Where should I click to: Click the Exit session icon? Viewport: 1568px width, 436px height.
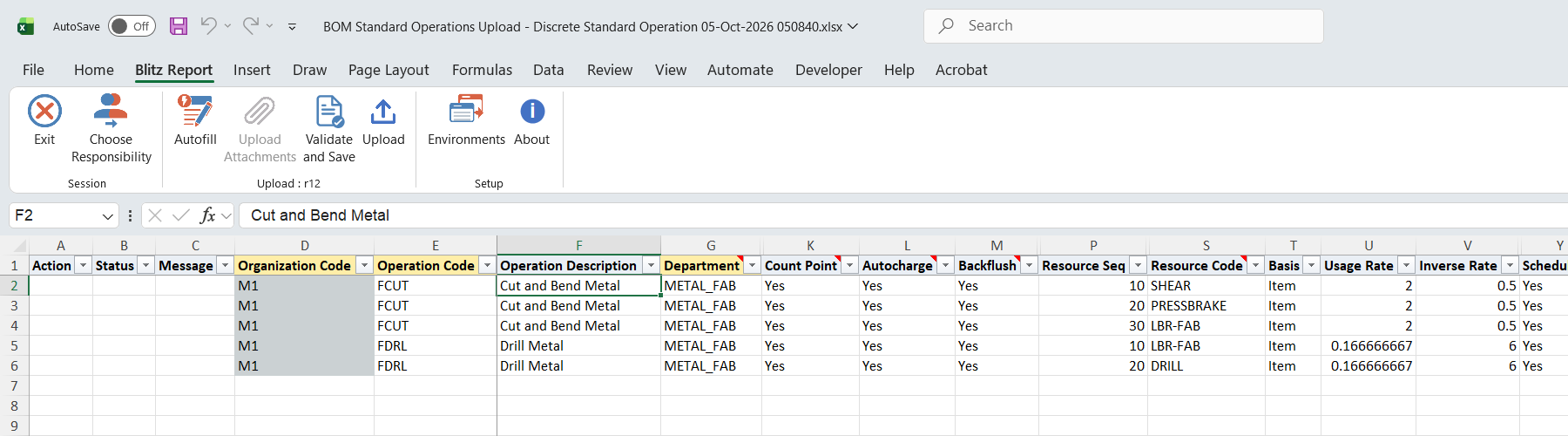click(x=44, y=112)
